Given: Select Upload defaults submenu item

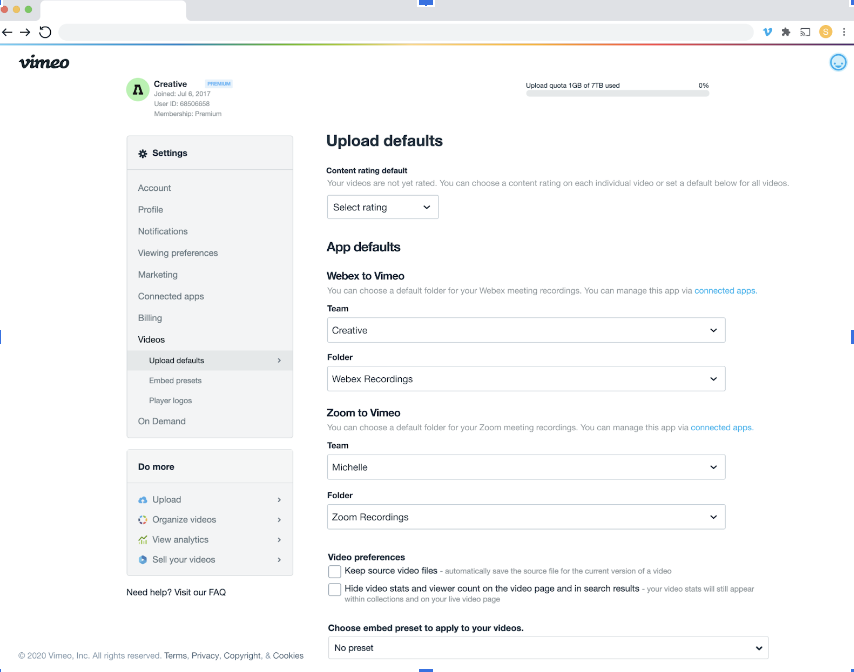Looking at the screenshot, I should pyautogui.click(x=210, y=361).
